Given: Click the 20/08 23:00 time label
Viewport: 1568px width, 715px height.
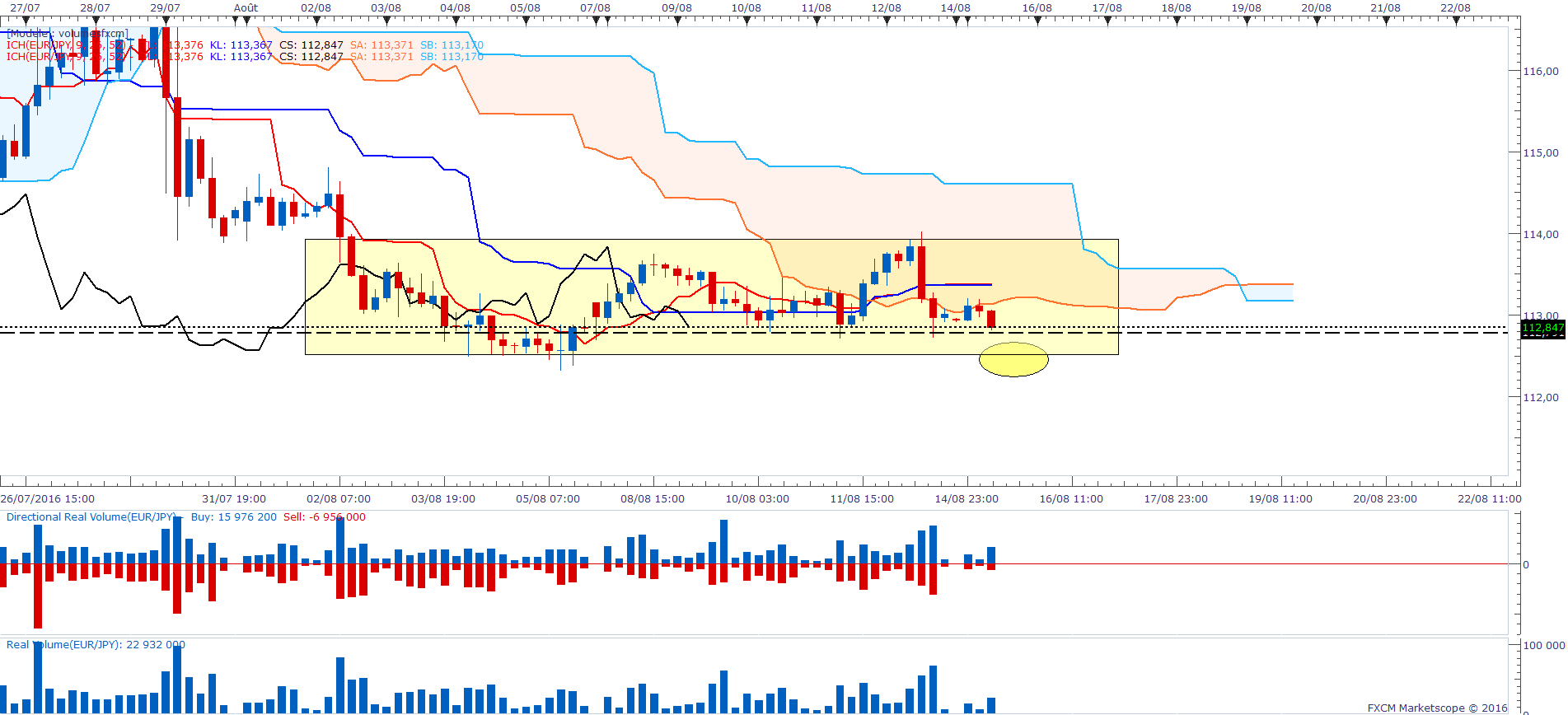Looking at the screenshot, I should (1385, 499).
